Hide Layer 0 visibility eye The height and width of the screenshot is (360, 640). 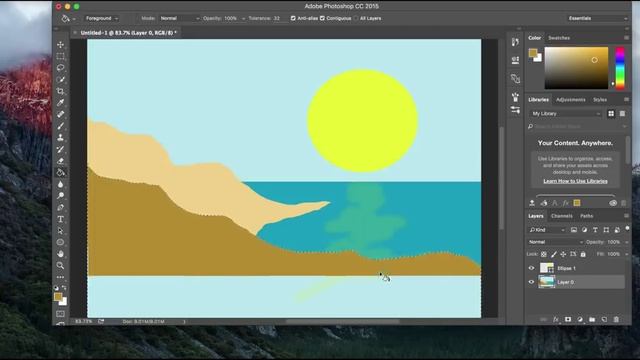531,282
